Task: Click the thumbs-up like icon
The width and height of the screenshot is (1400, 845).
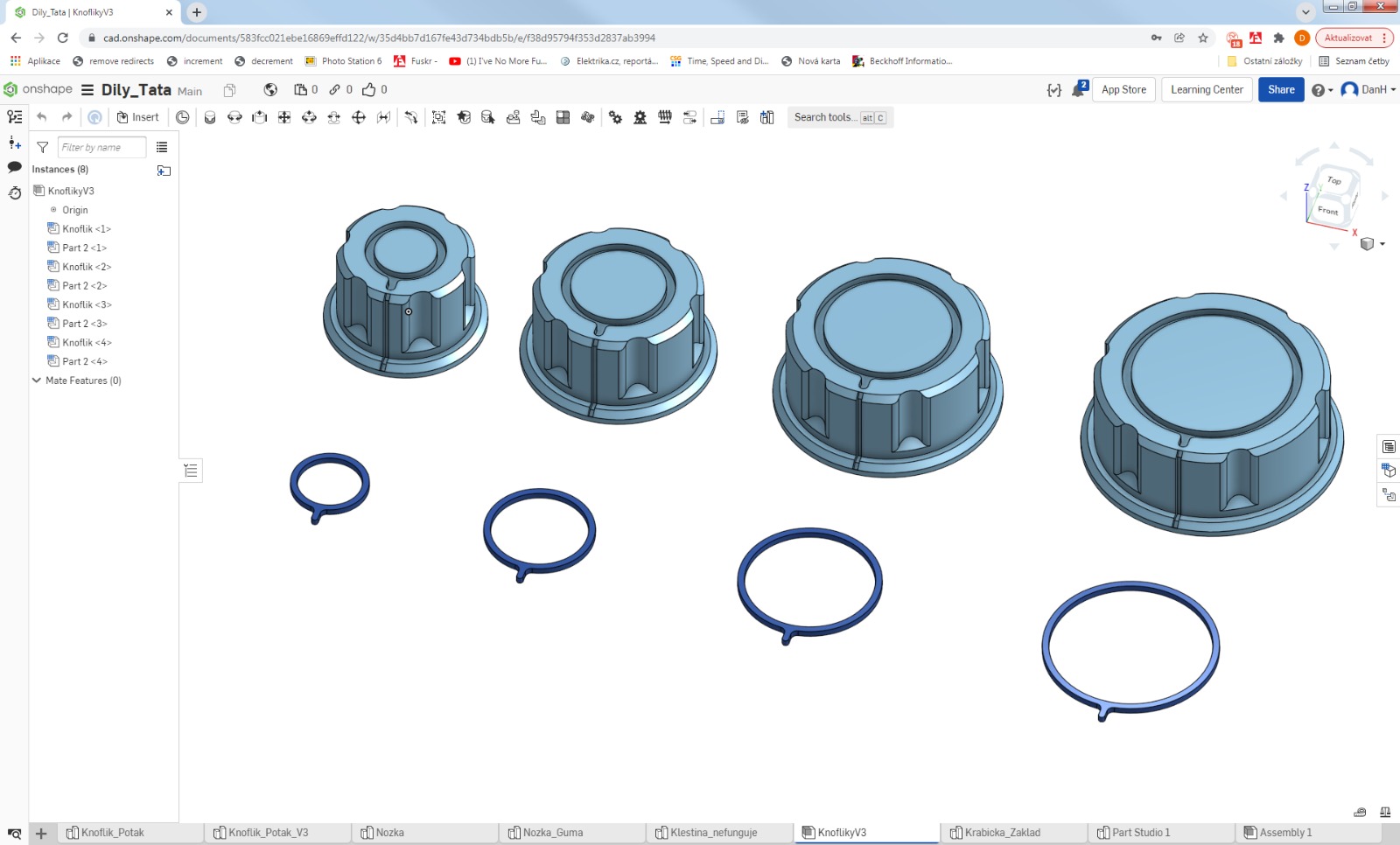Action: point(369,90)
